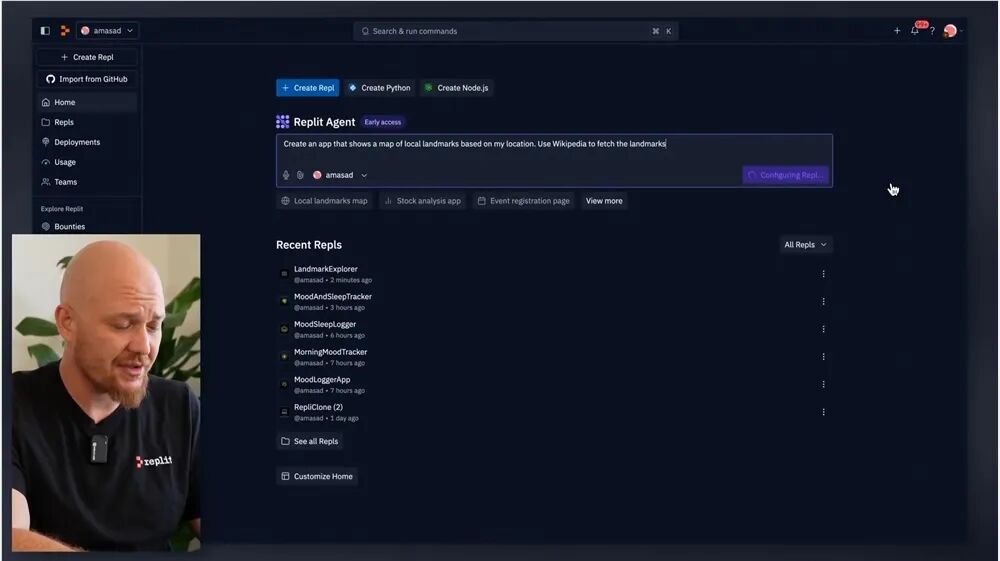Click the Search & run commands field

(515, 31)
